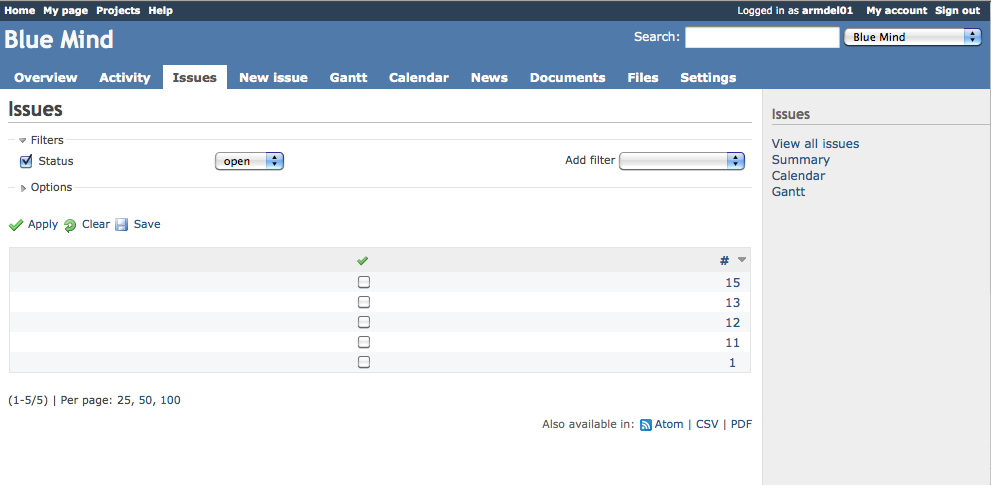Tick the checkbox for issue 15

[x=364, y=282]
